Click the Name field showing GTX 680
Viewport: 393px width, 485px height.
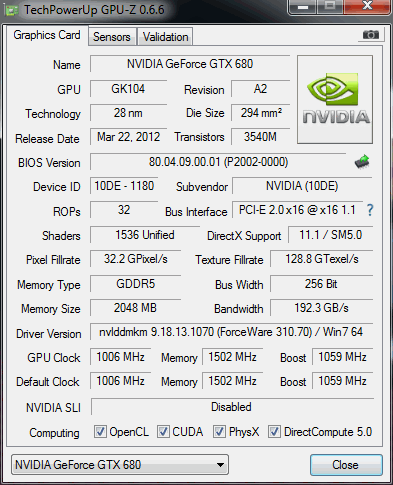point(190,64)
